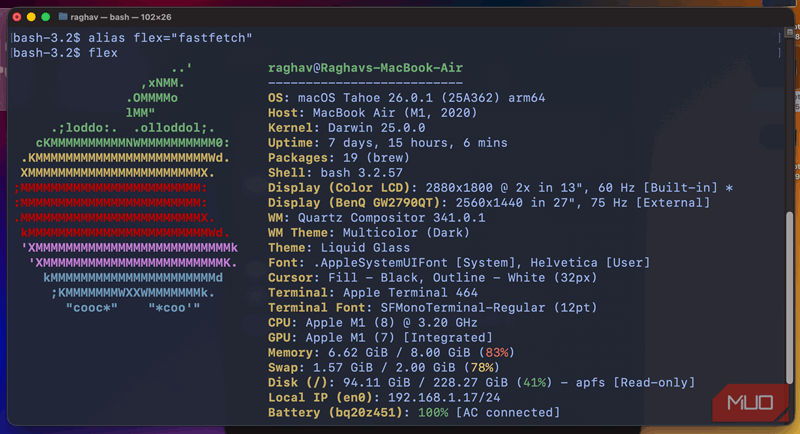Click the folder proxy icon in title bar
800x434 pixels.
click(x=64, y=17)
